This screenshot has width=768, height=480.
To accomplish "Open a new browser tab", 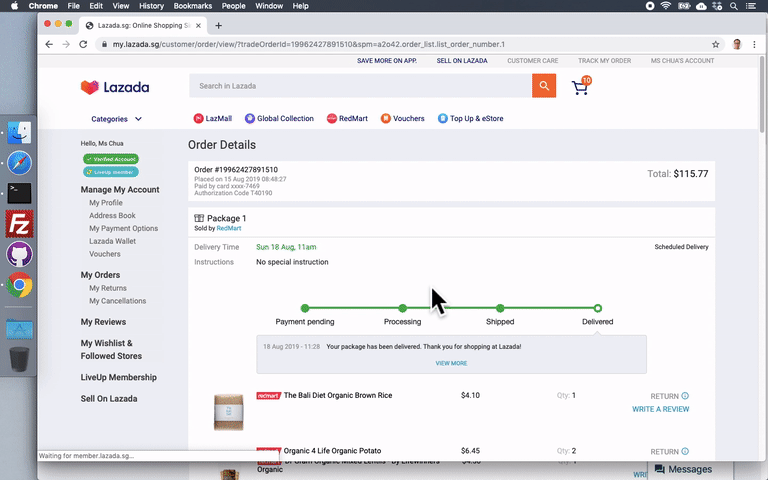I will (x=218, y=25).
